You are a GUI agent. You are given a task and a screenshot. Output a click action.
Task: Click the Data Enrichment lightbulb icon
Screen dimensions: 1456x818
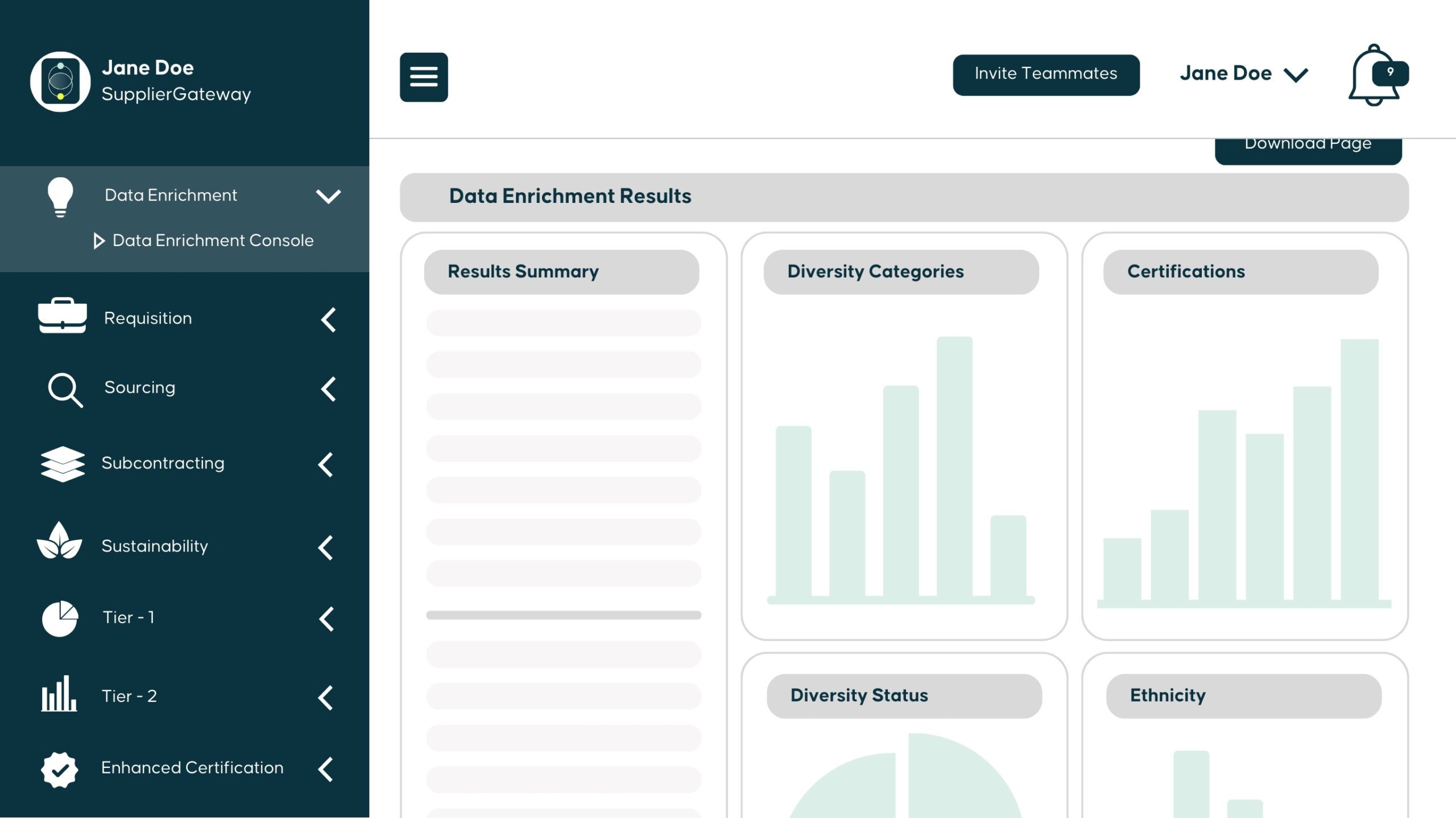coord(60,197)
